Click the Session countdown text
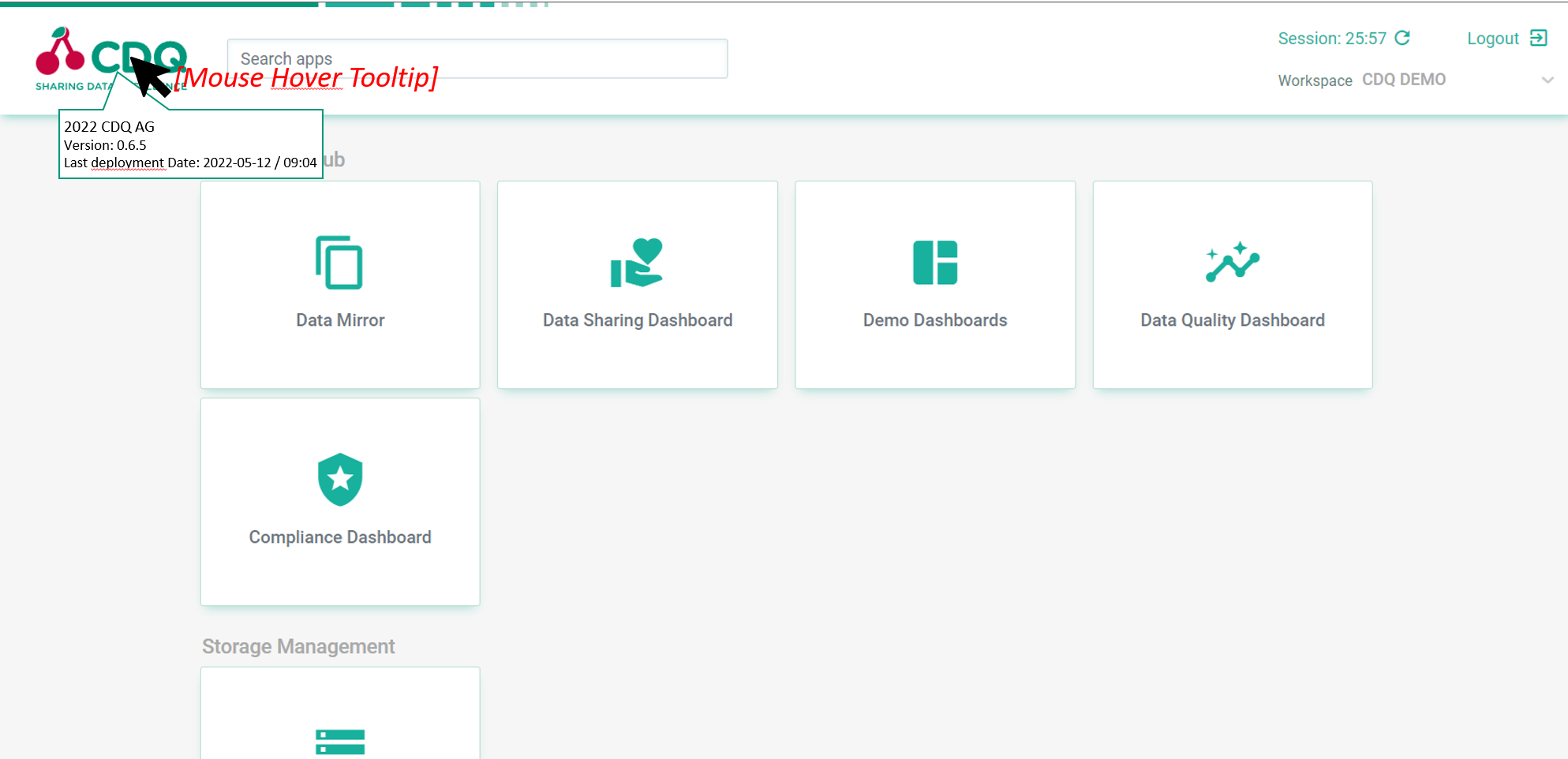The height and width of the screenshot is (759, 1568). pos(1331,39)
